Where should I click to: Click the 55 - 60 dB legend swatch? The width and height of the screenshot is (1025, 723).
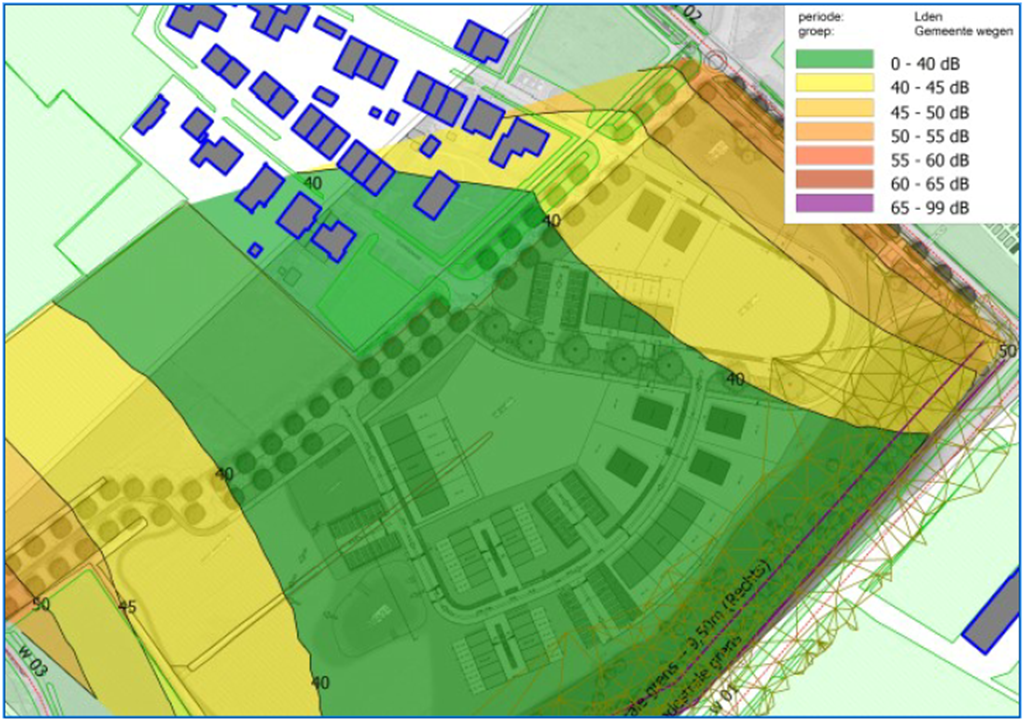coord(834,158)
